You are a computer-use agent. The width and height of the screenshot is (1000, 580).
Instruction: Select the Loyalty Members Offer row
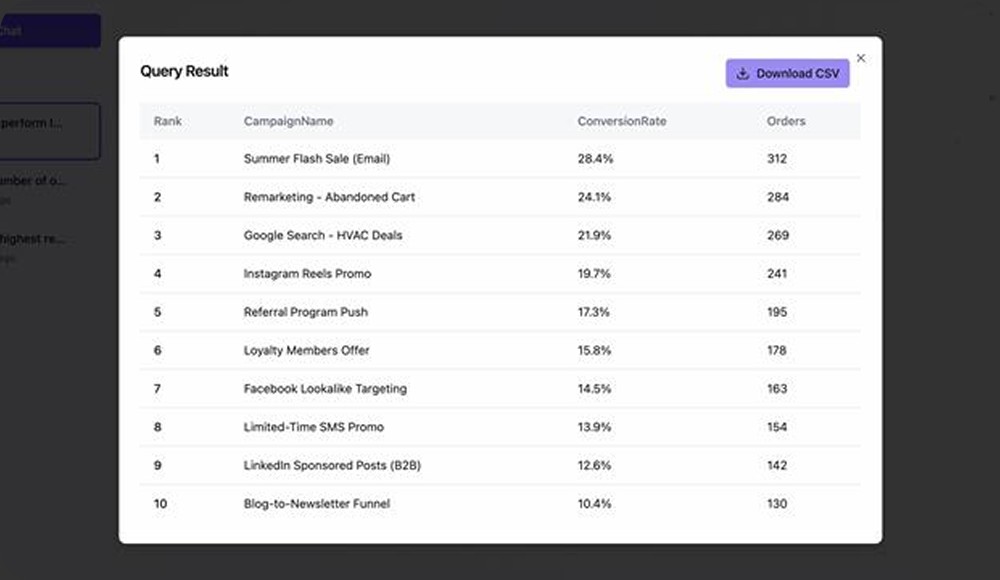[x=306, y=350]
